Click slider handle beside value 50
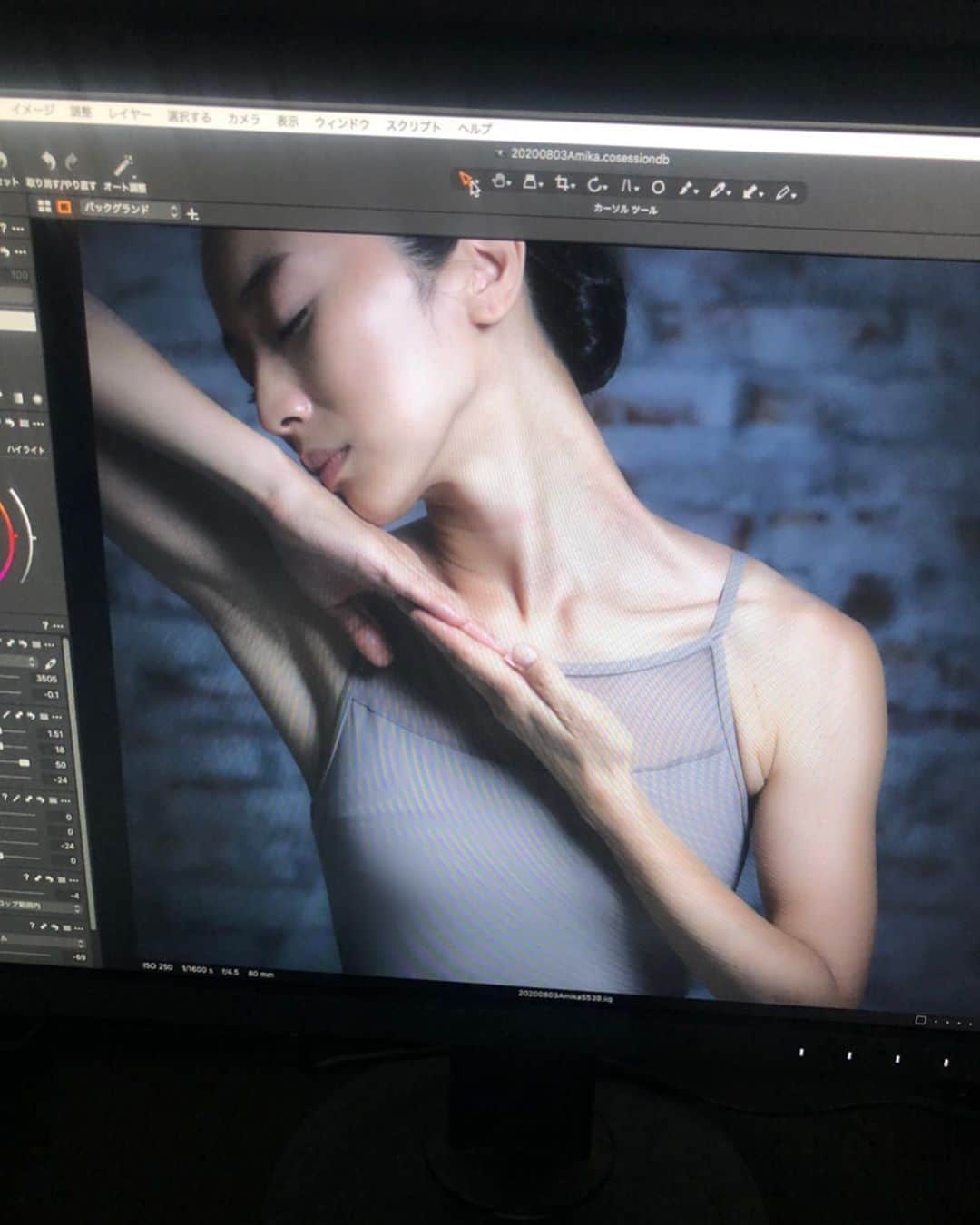The image size is (980, 1225). pyautogui.click(x=24, y=764)
